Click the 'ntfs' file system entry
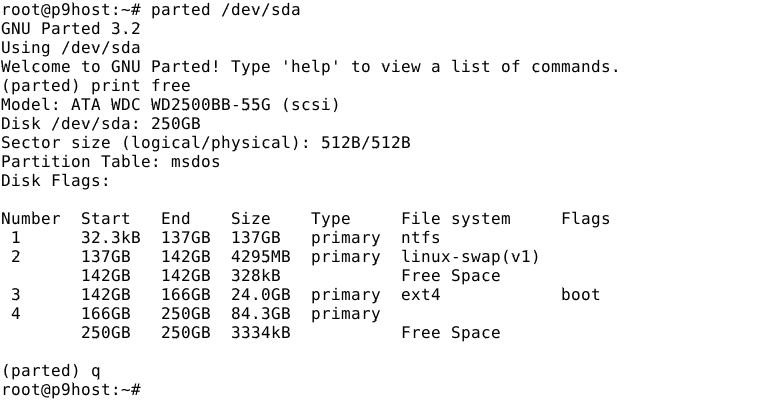Image resolution: width=782 pixels, height=400 pixels. (420, 238)
